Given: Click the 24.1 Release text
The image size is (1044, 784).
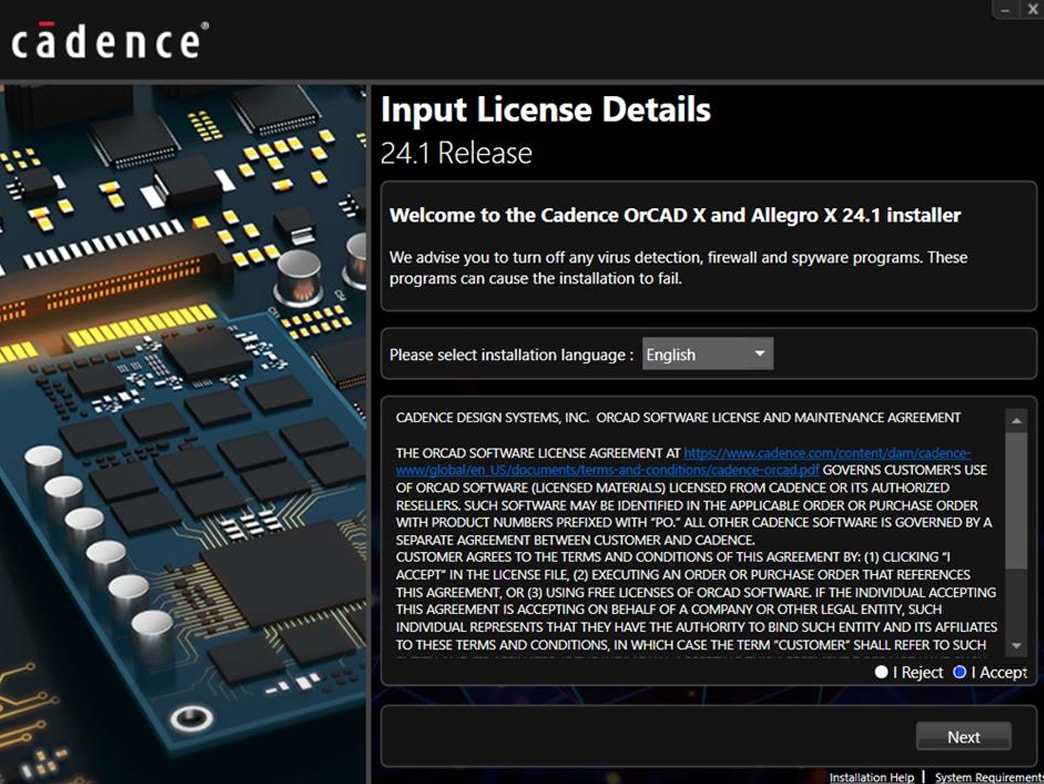Looking at the screenshot, I should (456, 153).
